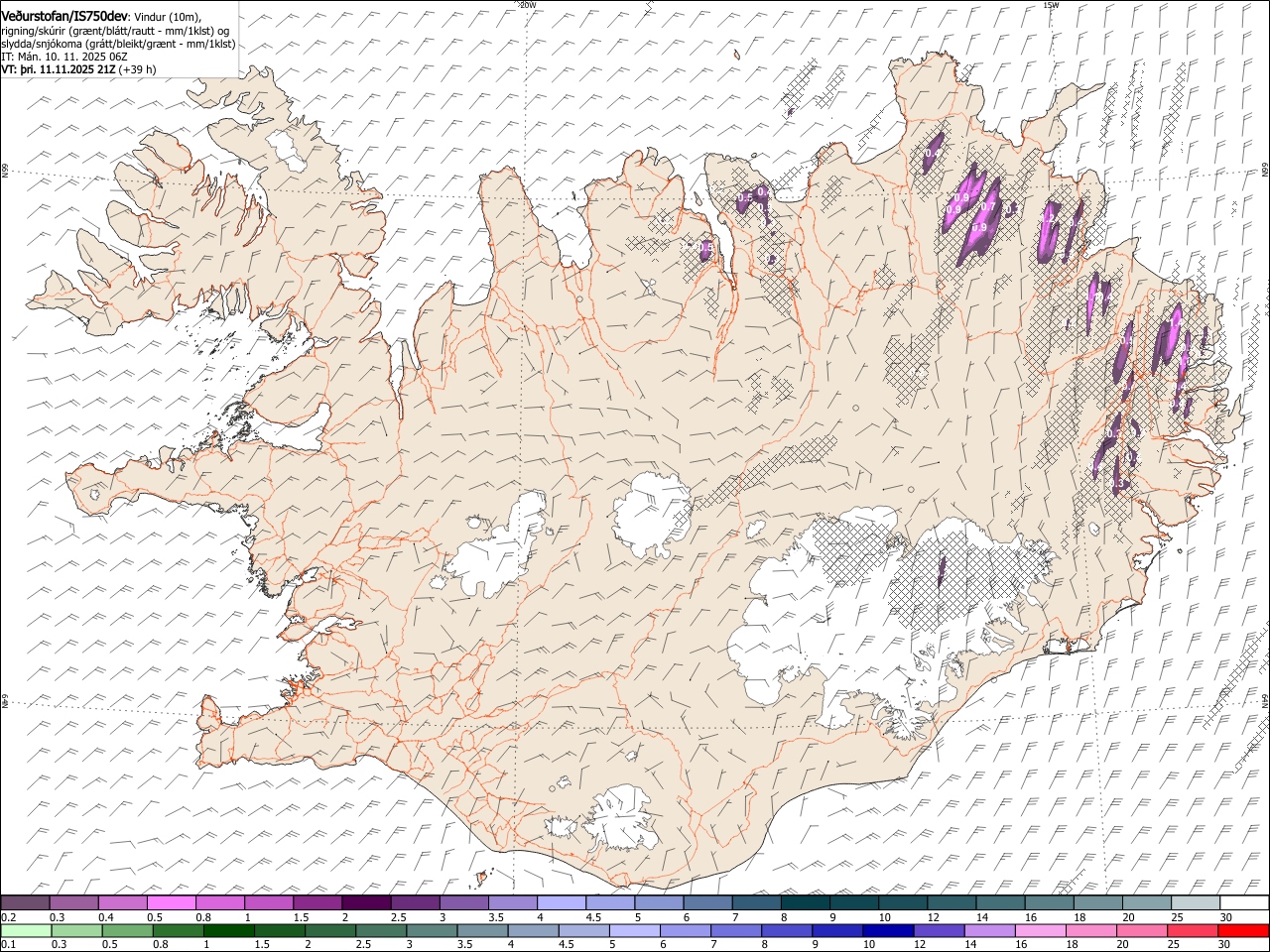Click the Hofsjökull glacier in central Iceland
Image resolution: width=1270 pixels, height=952 pixels.
pyautogui.click(x=650, y=513)
